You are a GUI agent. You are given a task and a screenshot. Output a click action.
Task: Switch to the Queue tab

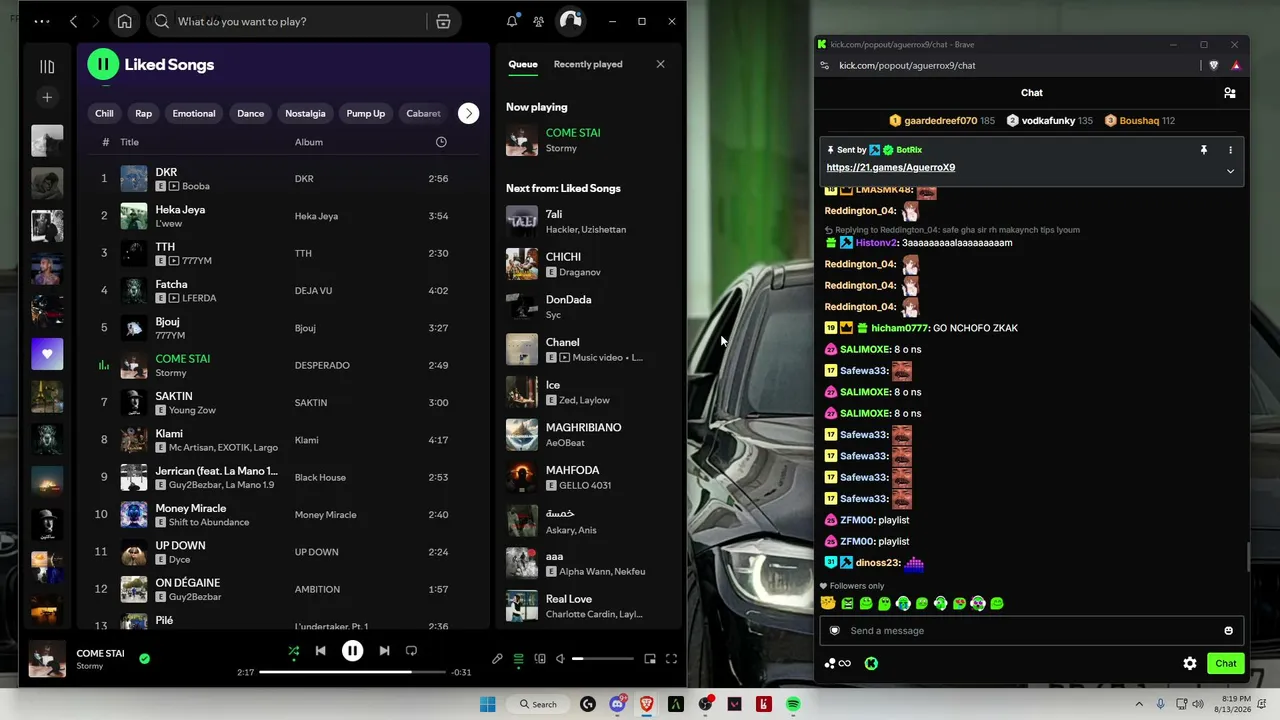[x=523, y=64]
